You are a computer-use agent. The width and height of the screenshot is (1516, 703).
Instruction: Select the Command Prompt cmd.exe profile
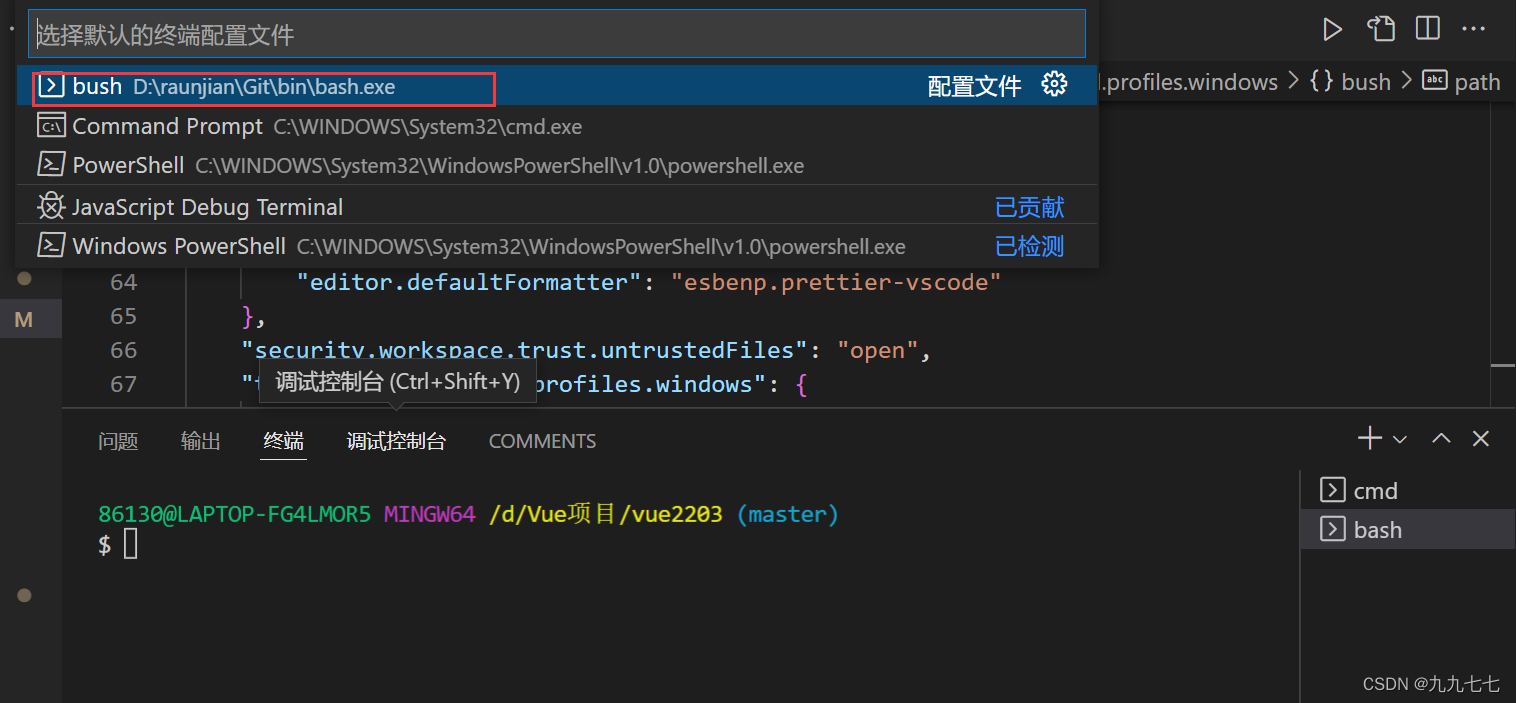click(x=557, y=126)
